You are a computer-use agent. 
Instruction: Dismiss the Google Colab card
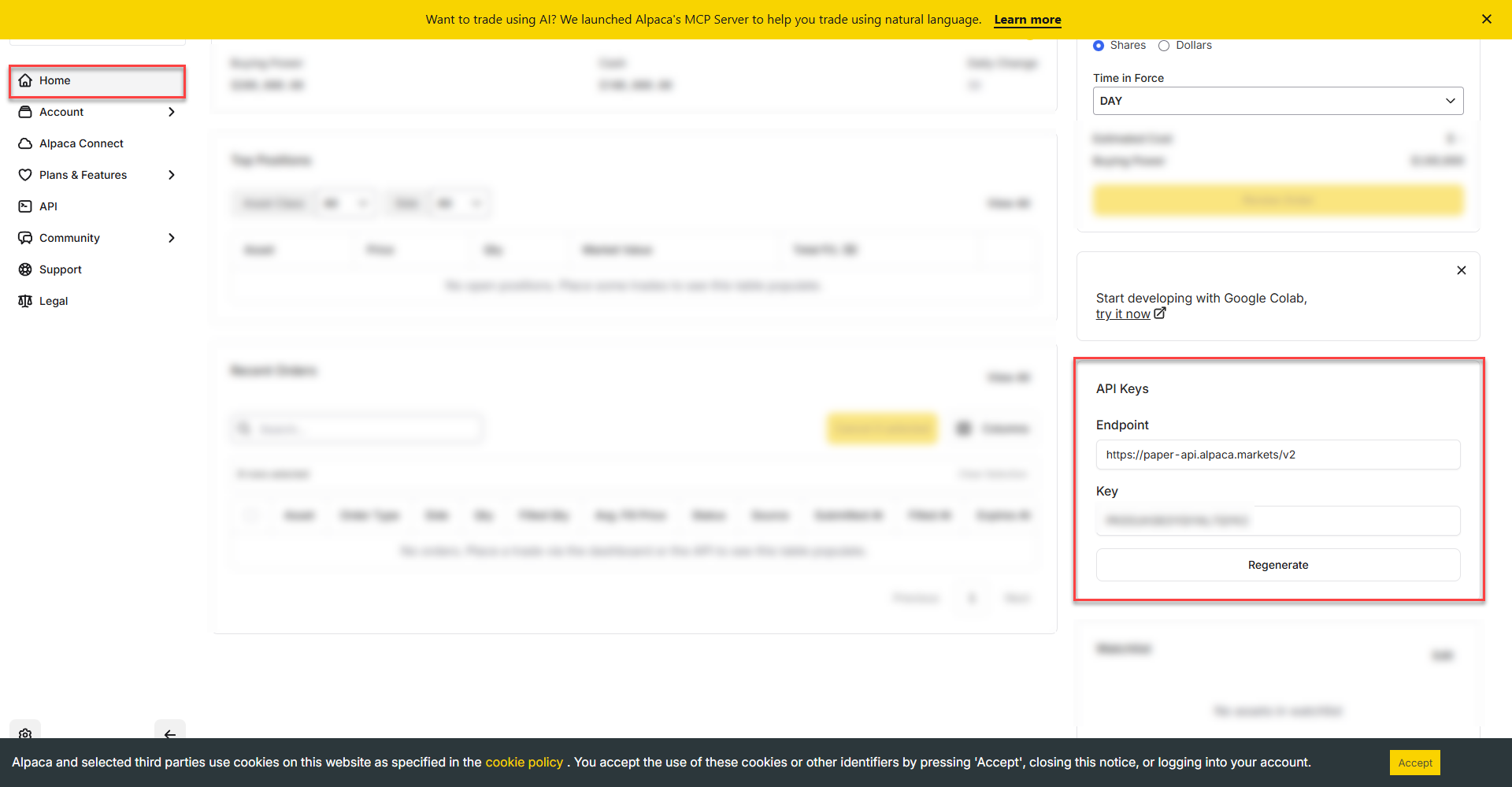(1461, 270)
